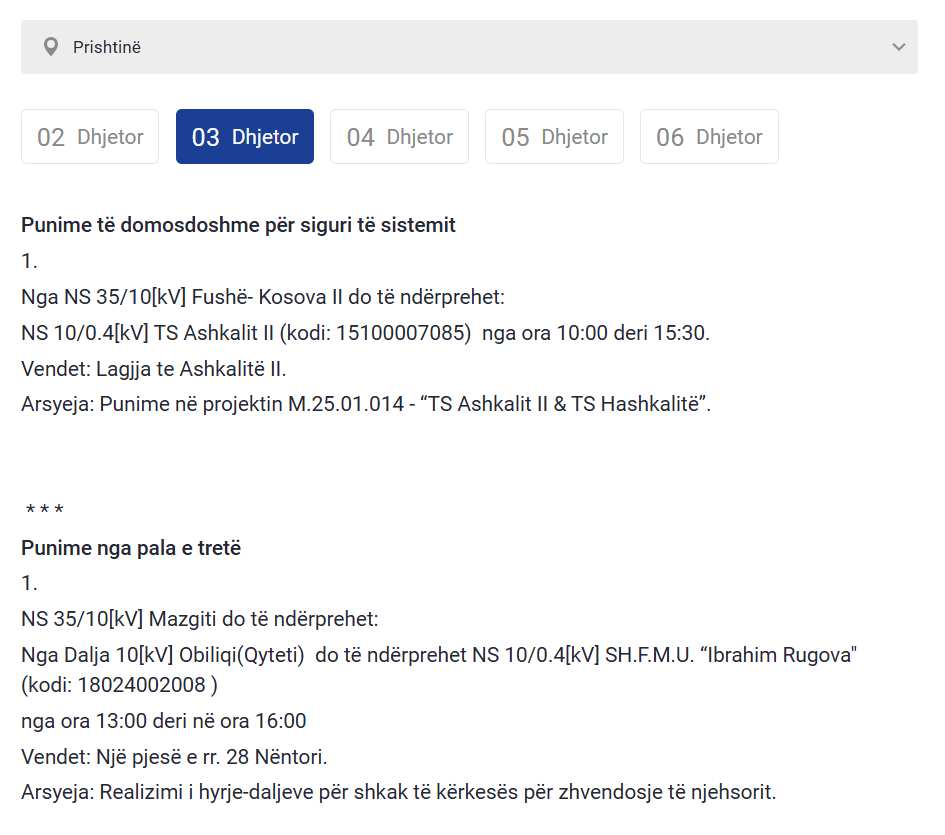Expand the city list using the chevron arrow

tap(899, 47)
